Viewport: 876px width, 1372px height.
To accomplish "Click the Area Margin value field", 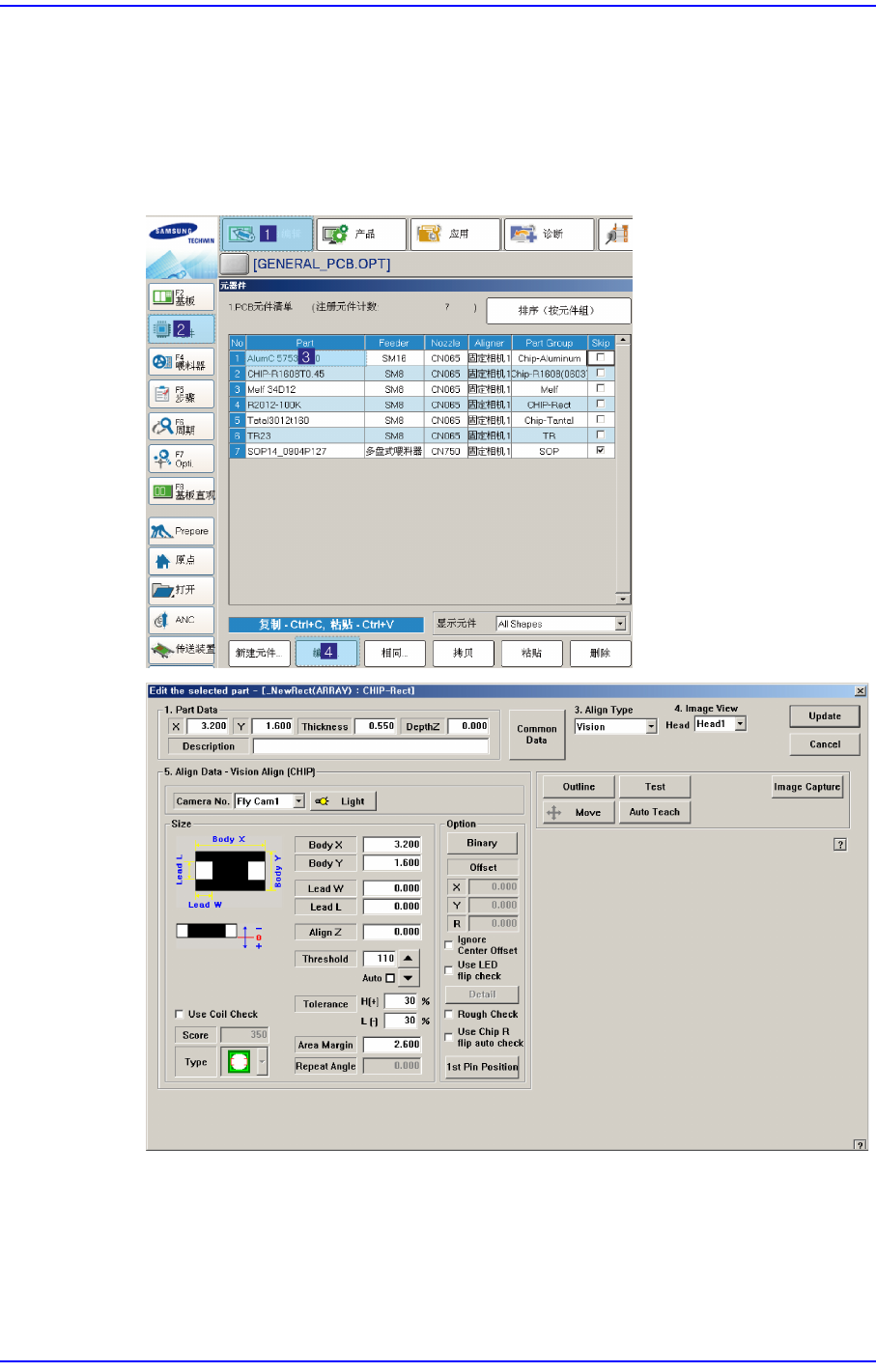I will pyautogui.click(x=392, y=1045).
